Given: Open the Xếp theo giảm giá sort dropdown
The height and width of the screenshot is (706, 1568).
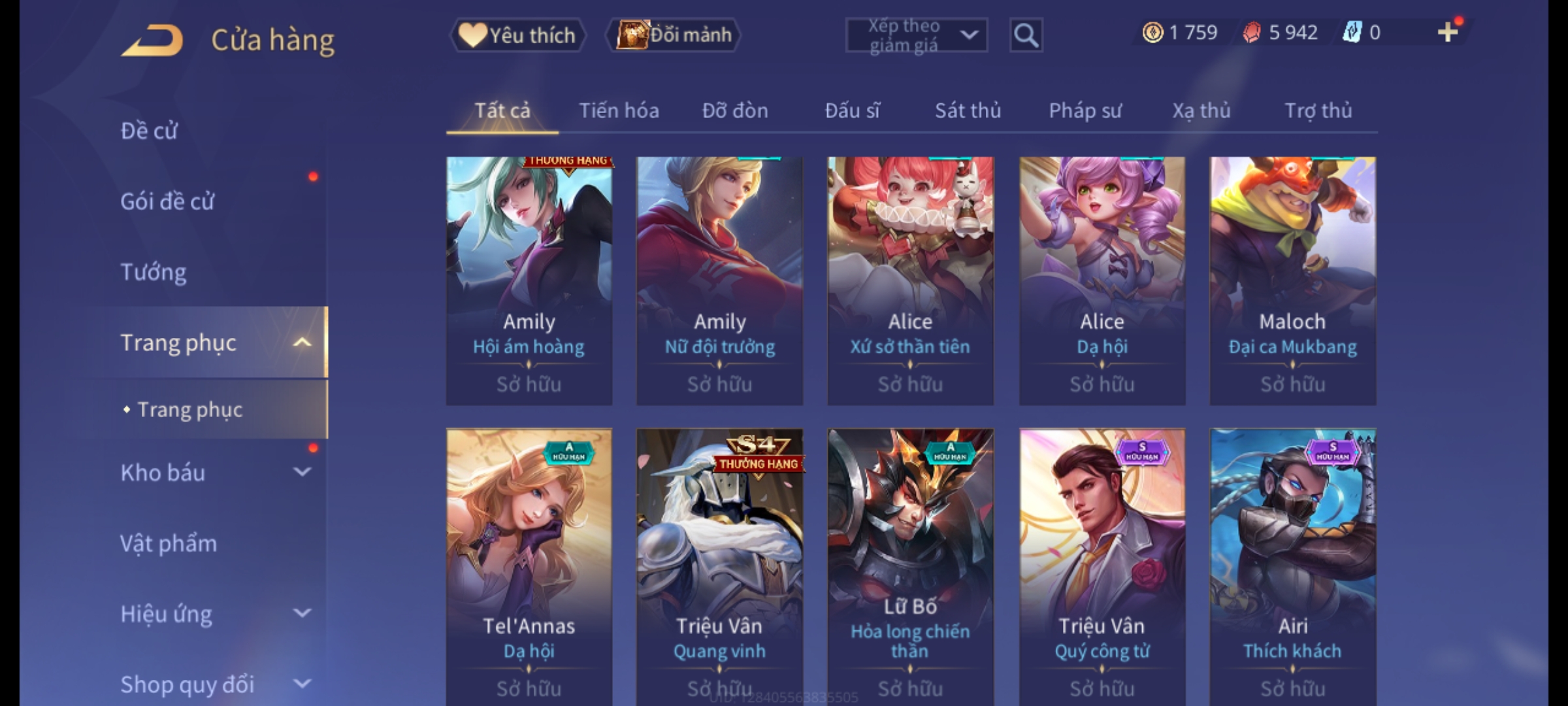Looking at the screenshot, I should pyautogui.click(x=916, y=35).
